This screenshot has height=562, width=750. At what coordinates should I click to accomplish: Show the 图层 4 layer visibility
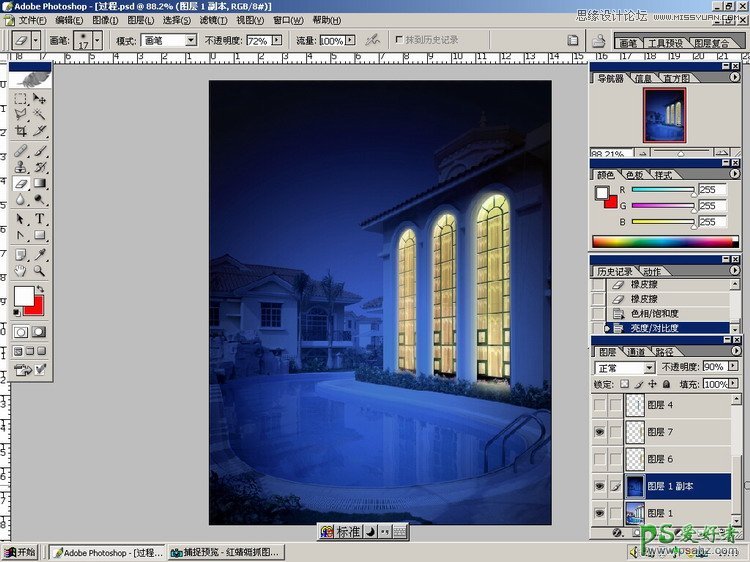pyautogui.click(x=599, y=405)
